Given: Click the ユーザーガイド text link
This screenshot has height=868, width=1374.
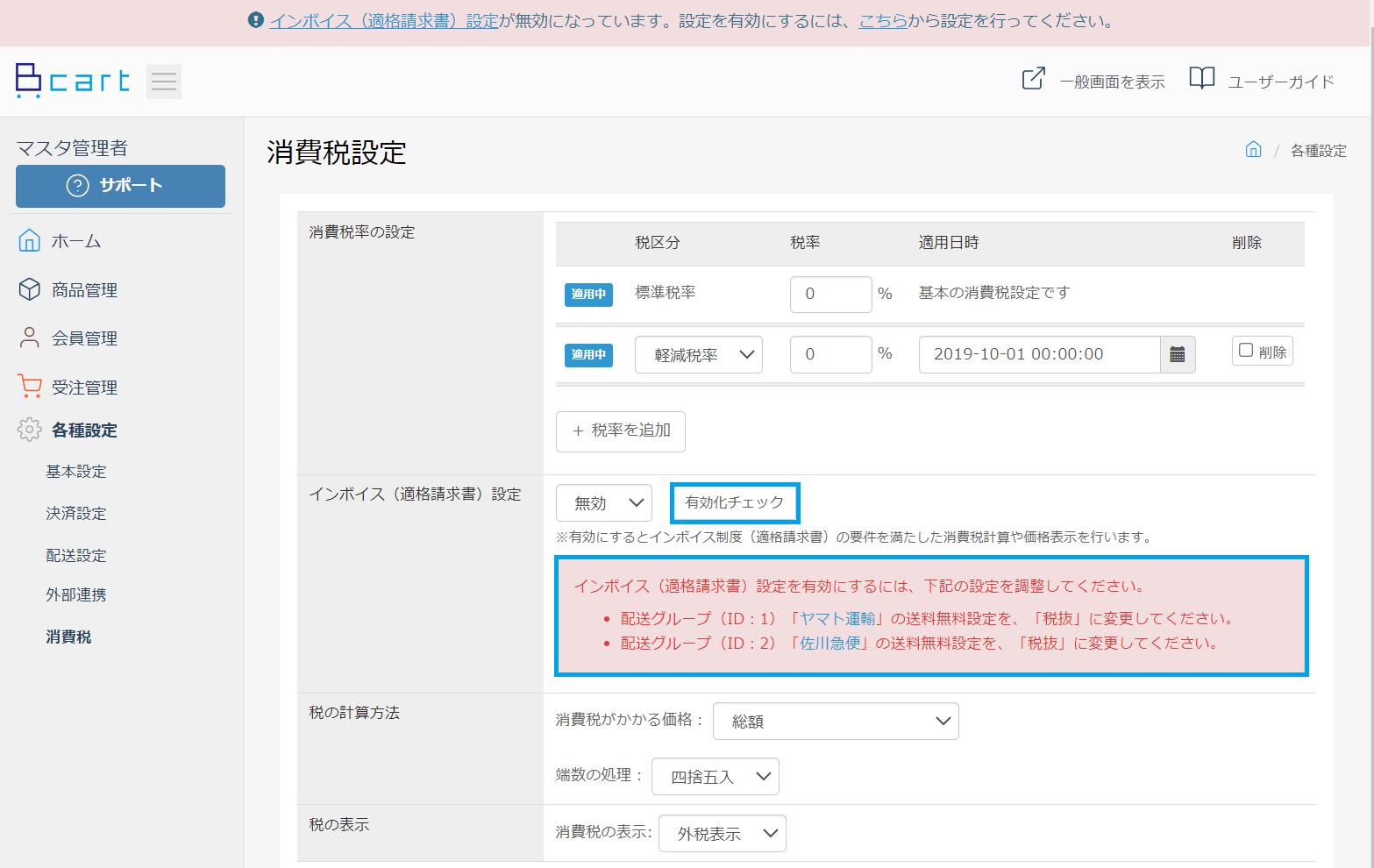Looking at the screenshot, I should point(1281,82).
